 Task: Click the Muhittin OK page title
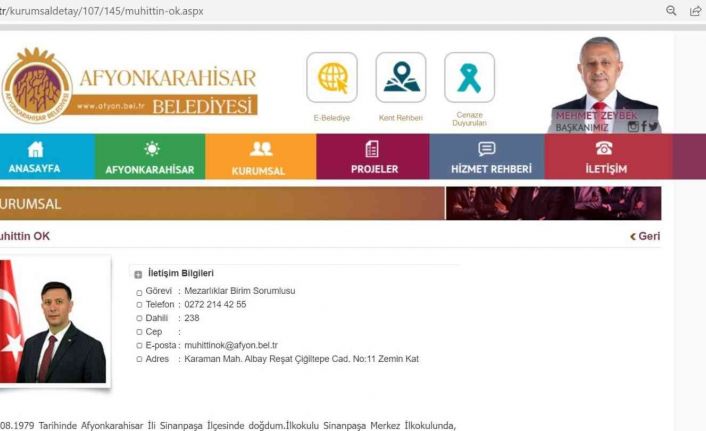(x=25, y=236)
